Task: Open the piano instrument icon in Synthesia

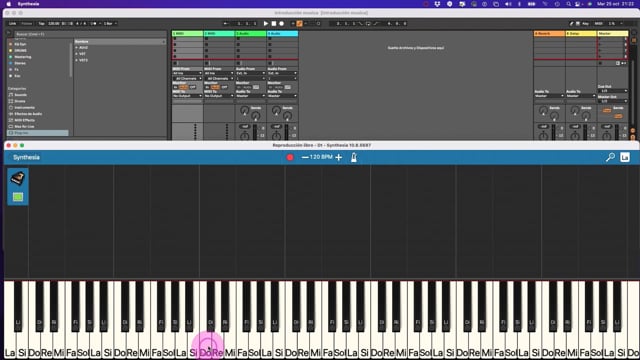Action: (x=18, y=178)
